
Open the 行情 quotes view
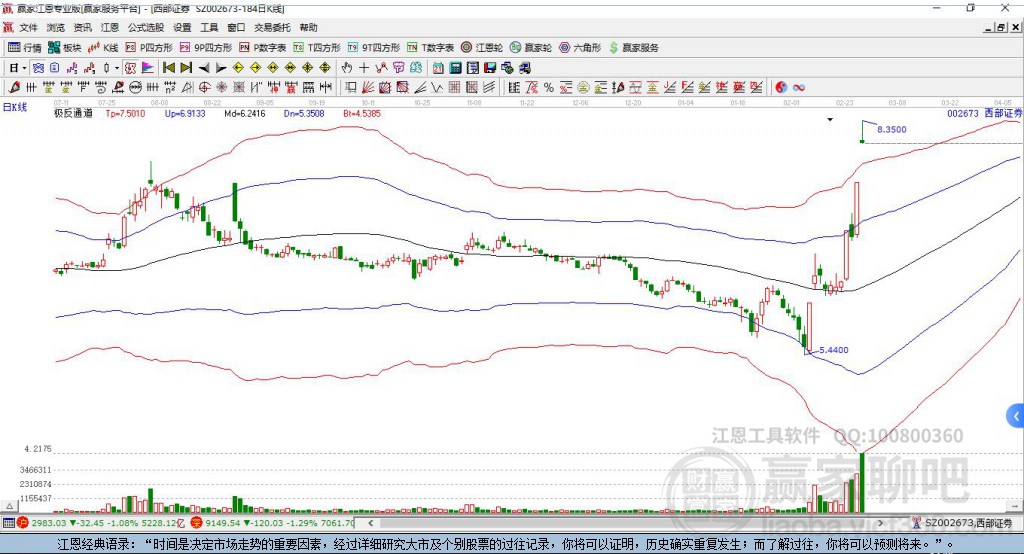(x=25, y=48)
